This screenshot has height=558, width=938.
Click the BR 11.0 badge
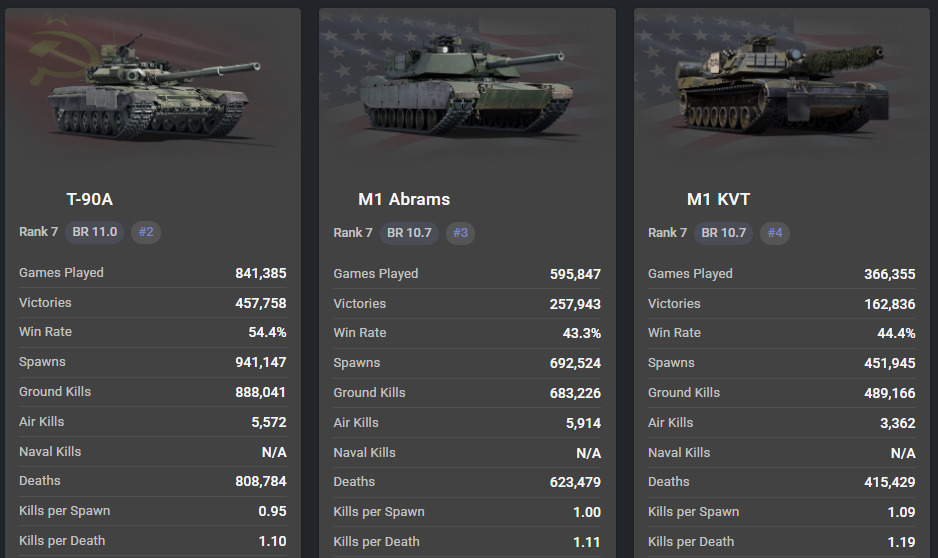(x=95, y=232)
